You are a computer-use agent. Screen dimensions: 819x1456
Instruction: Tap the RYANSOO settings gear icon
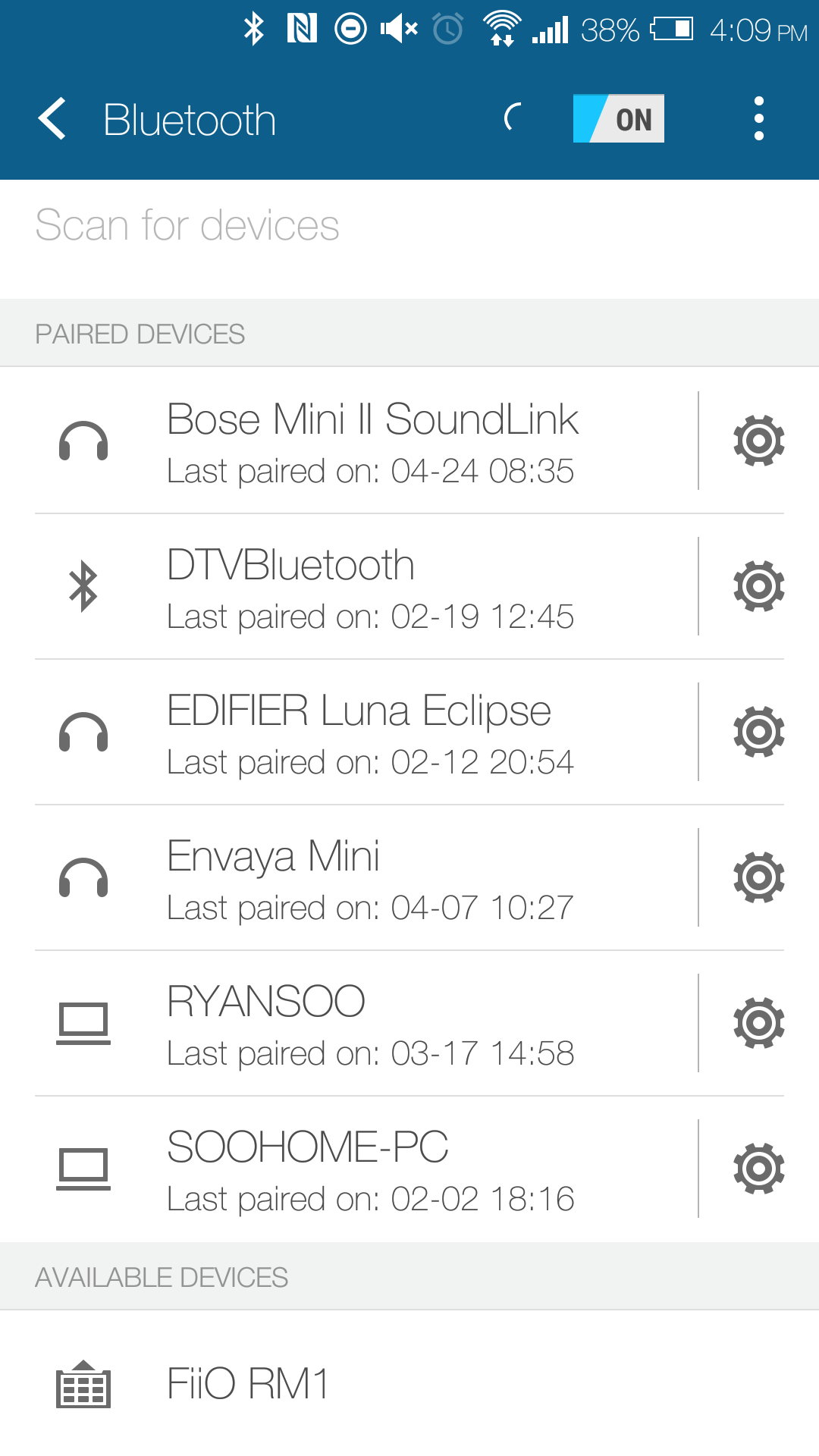point(758,1023)
